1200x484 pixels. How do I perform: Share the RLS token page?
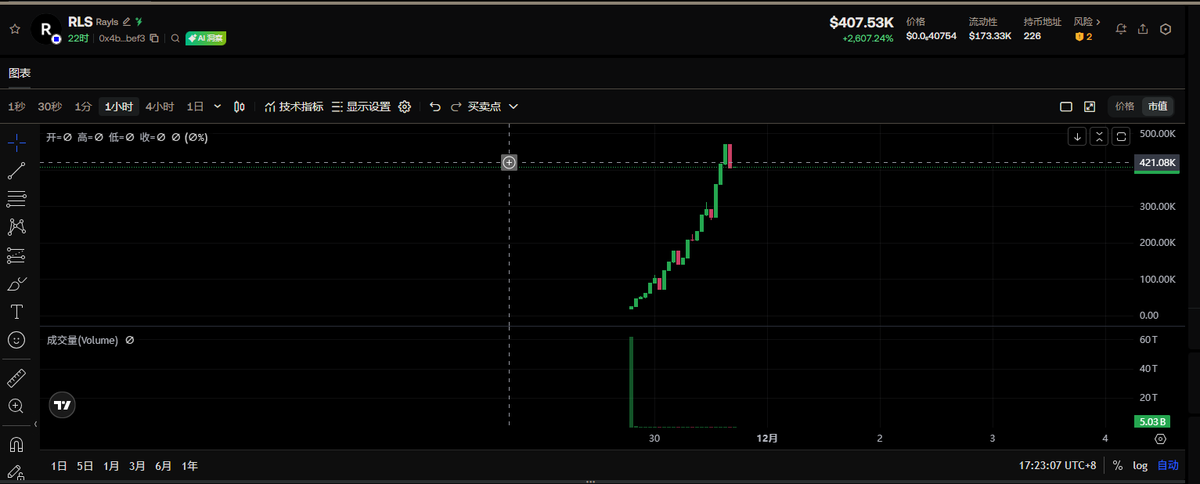point(1144,29)
